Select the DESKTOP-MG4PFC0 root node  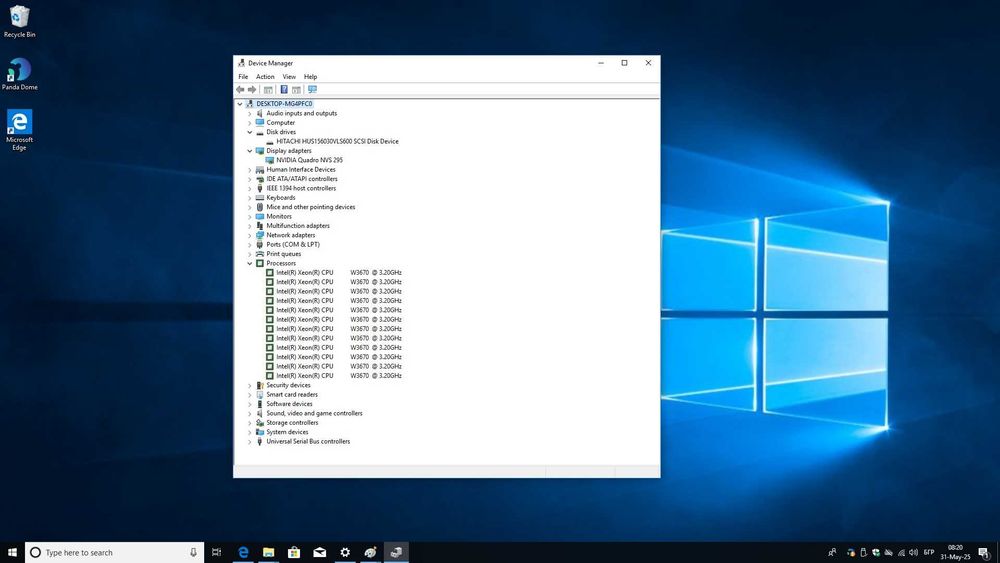(x=284, y=104)
